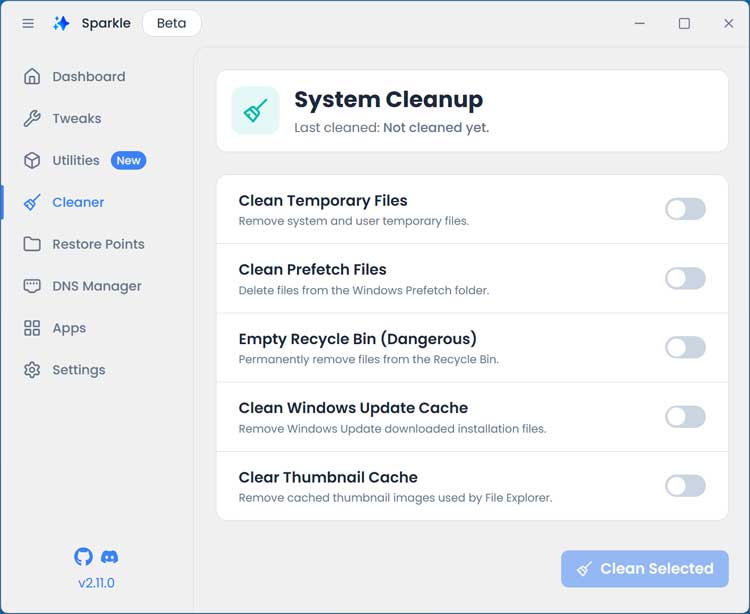The image size is (750, 614).
Task: Turn on Empty Recycle Bin toggle
Action: 685,347
